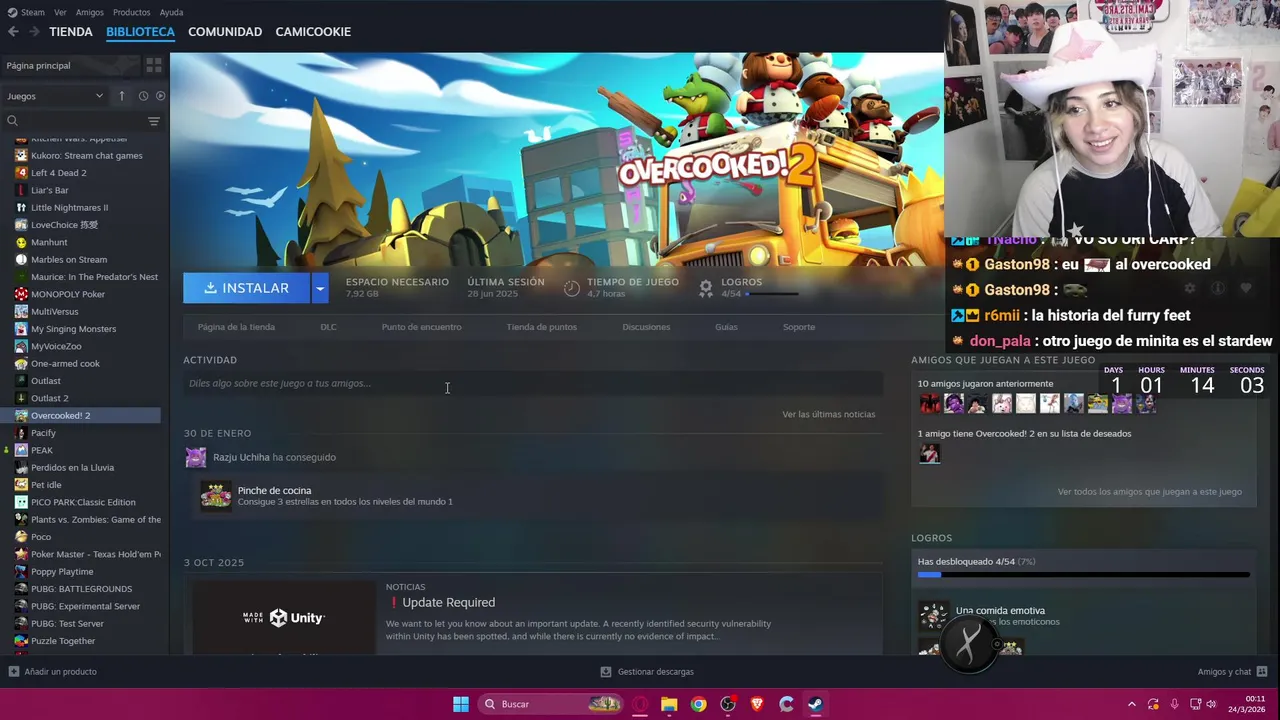Open the Soporte link
Image resolution: width=1280 pixels, height=720 pixels.
point(799,327)
